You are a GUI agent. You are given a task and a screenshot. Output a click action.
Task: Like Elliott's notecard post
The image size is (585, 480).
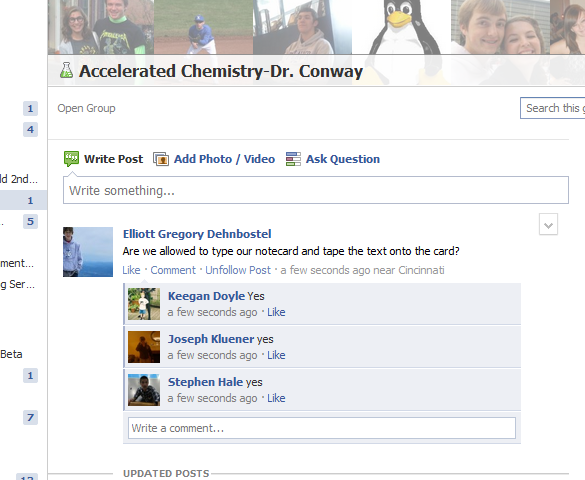click(x=131, y=270)
